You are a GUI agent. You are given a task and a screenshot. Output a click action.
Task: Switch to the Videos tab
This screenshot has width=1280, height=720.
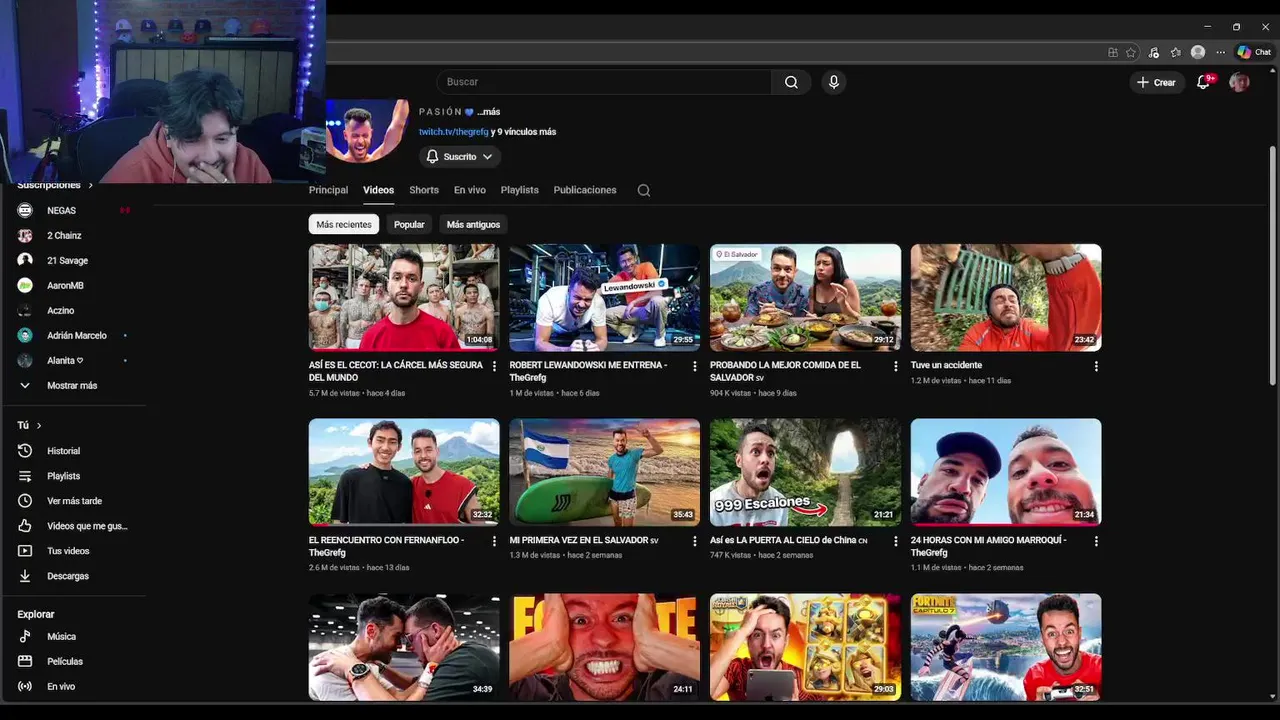click(378, 190)
